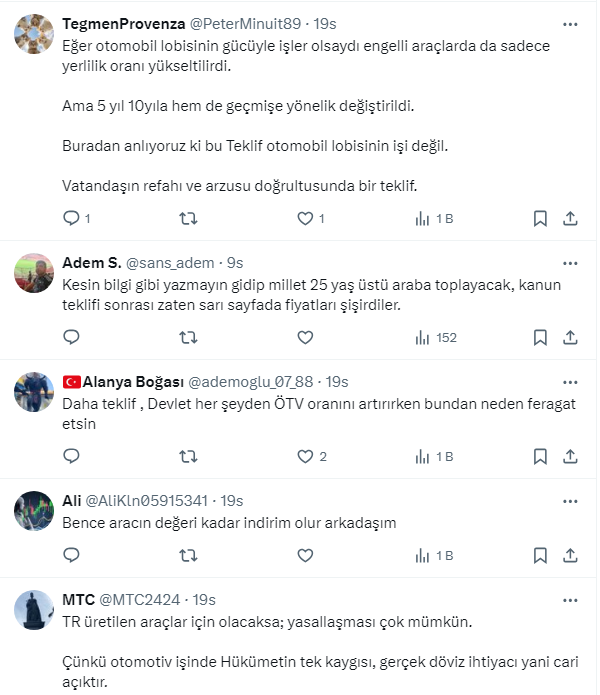Retweet TegmenProvenza's tweet

(187, 218)
